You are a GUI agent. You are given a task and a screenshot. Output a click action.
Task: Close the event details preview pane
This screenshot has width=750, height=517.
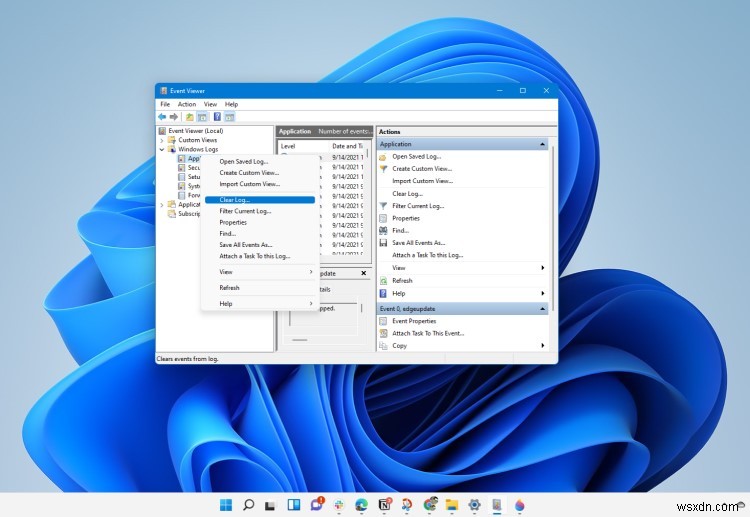364,274
